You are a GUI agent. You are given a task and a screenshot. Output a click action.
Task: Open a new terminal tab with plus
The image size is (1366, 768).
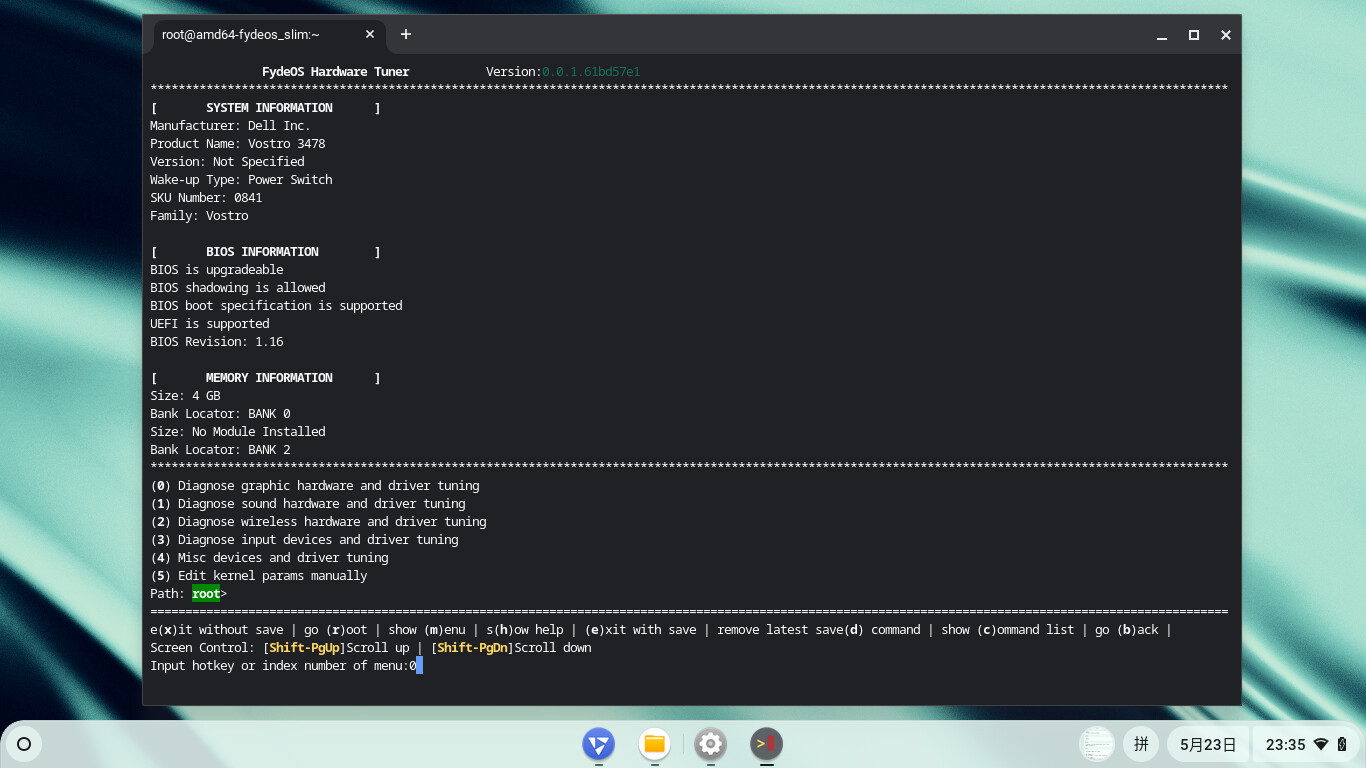coord(405,34)
